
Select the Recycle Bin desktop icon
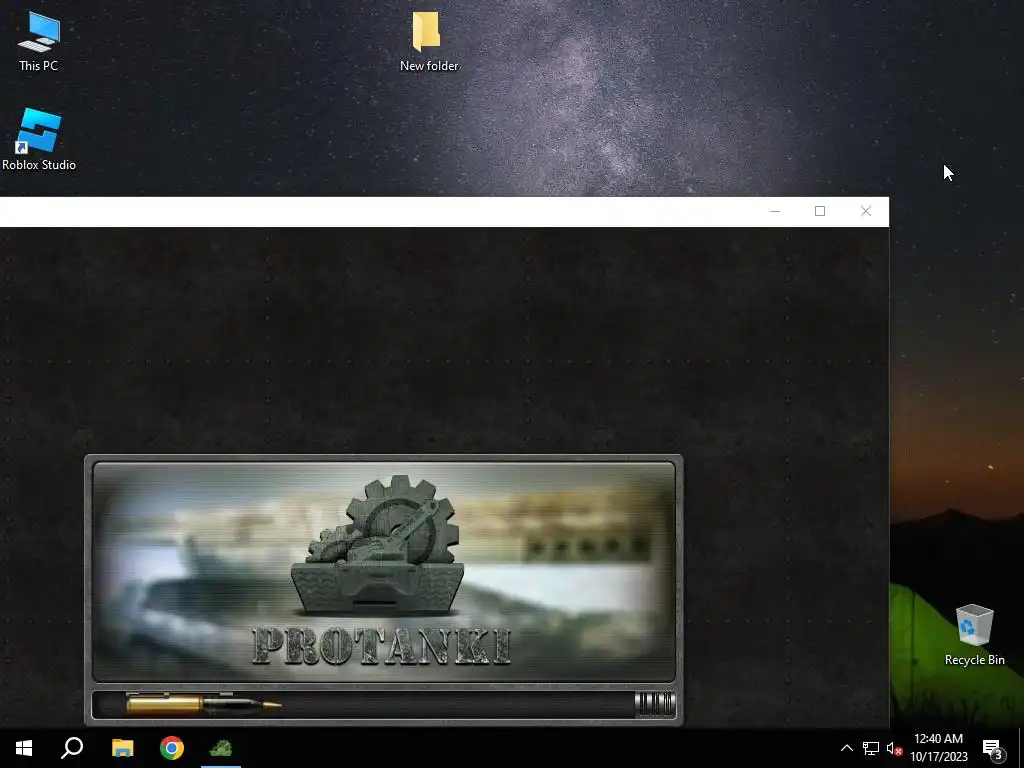click(974, 635)
